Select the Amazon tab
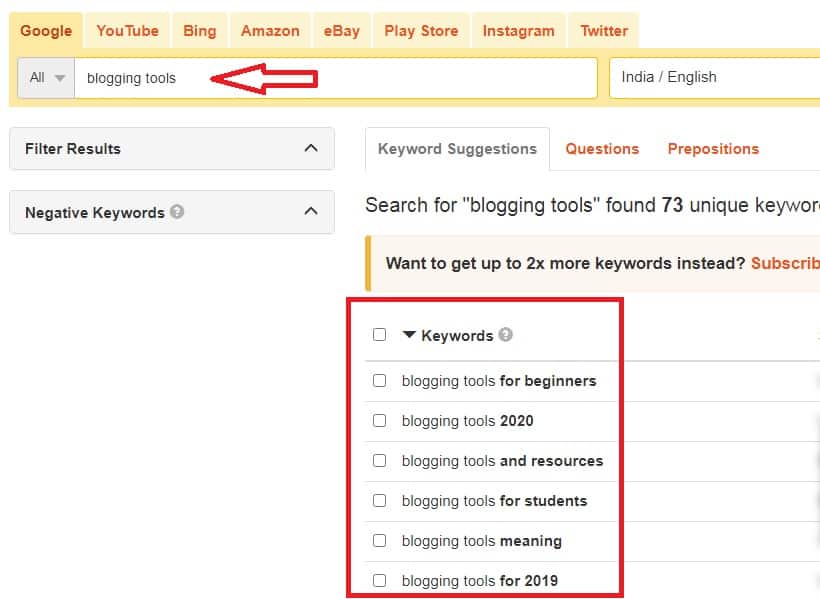 click(x=270, y=31)
